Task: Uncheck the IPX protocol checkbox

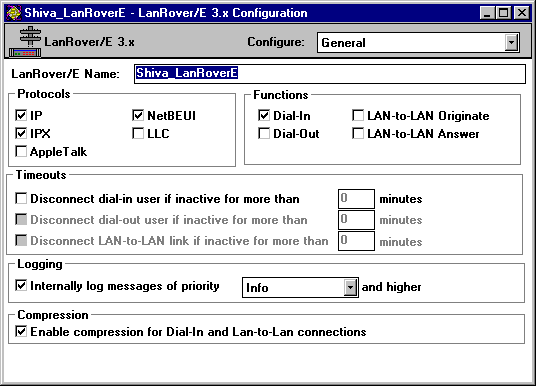Action: coord(21,133)
